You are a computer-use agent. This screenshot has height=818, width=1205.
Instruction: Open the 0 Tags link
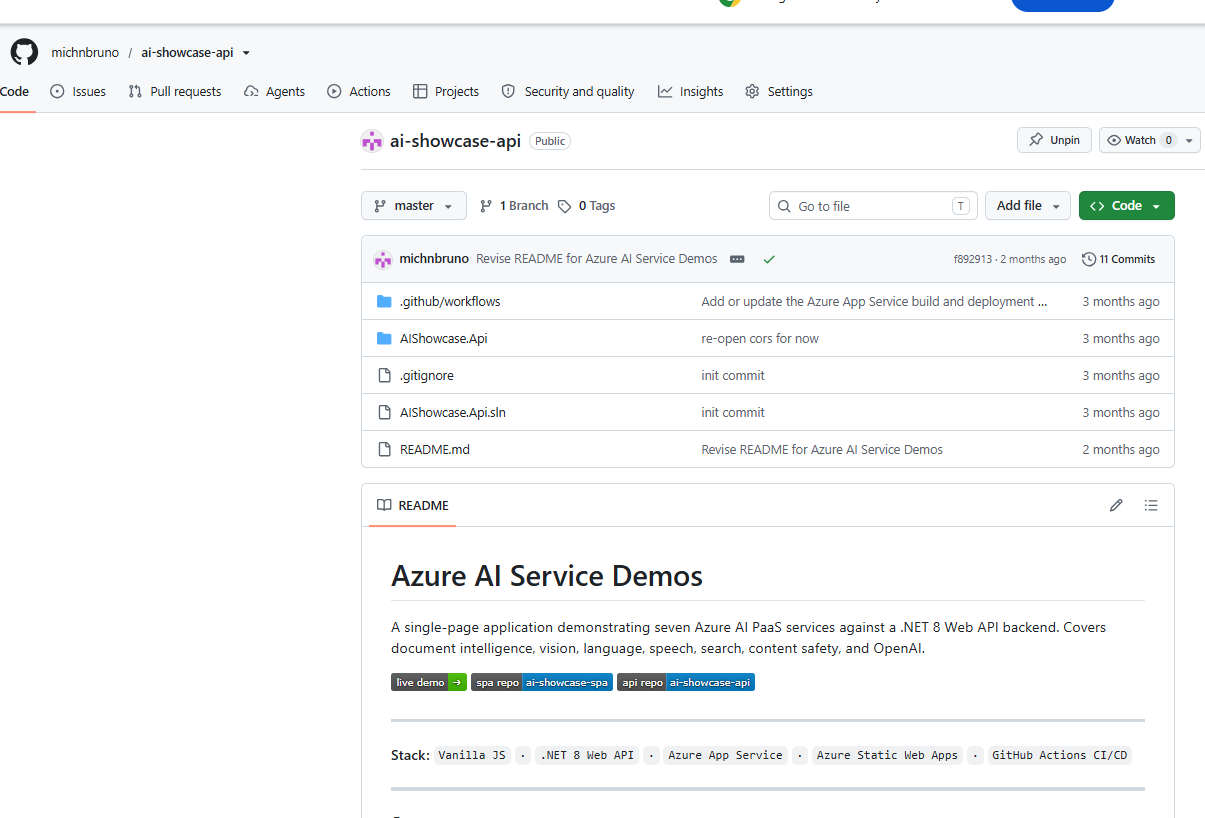[x=587, y=206]
